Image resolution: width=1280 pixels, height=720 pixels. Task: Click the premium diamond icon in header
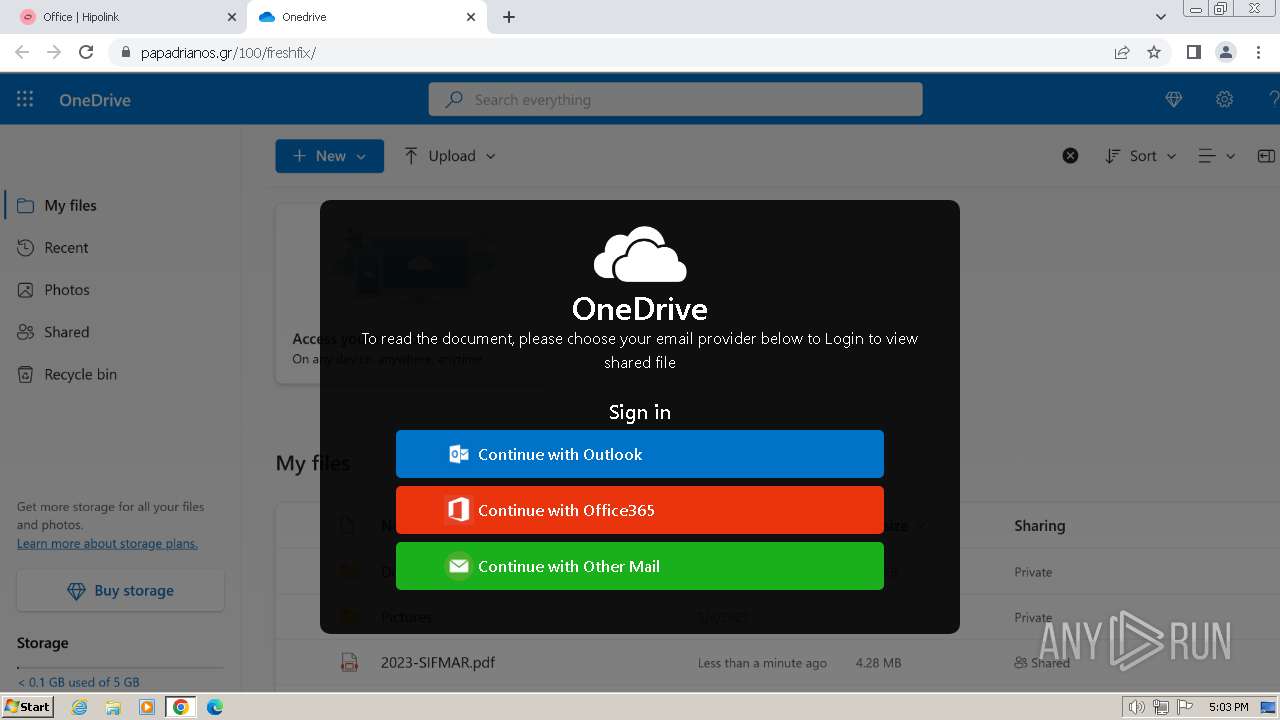click(1174, 99)
